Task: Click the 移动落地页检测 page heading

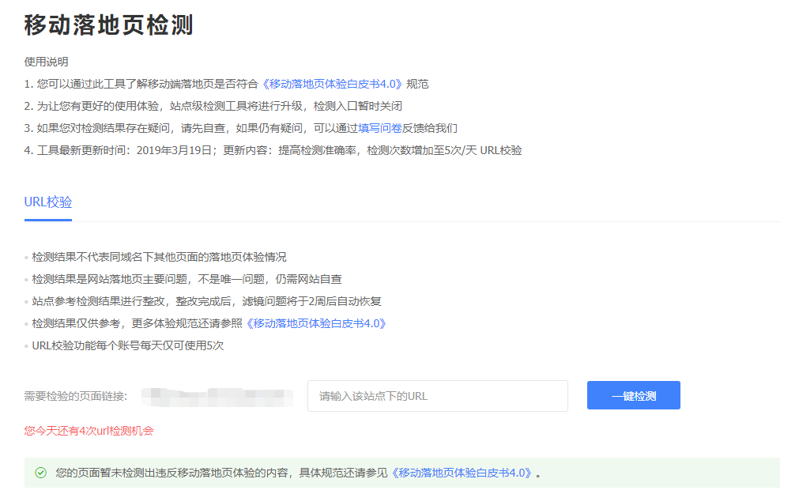Action: pos(108,26)
